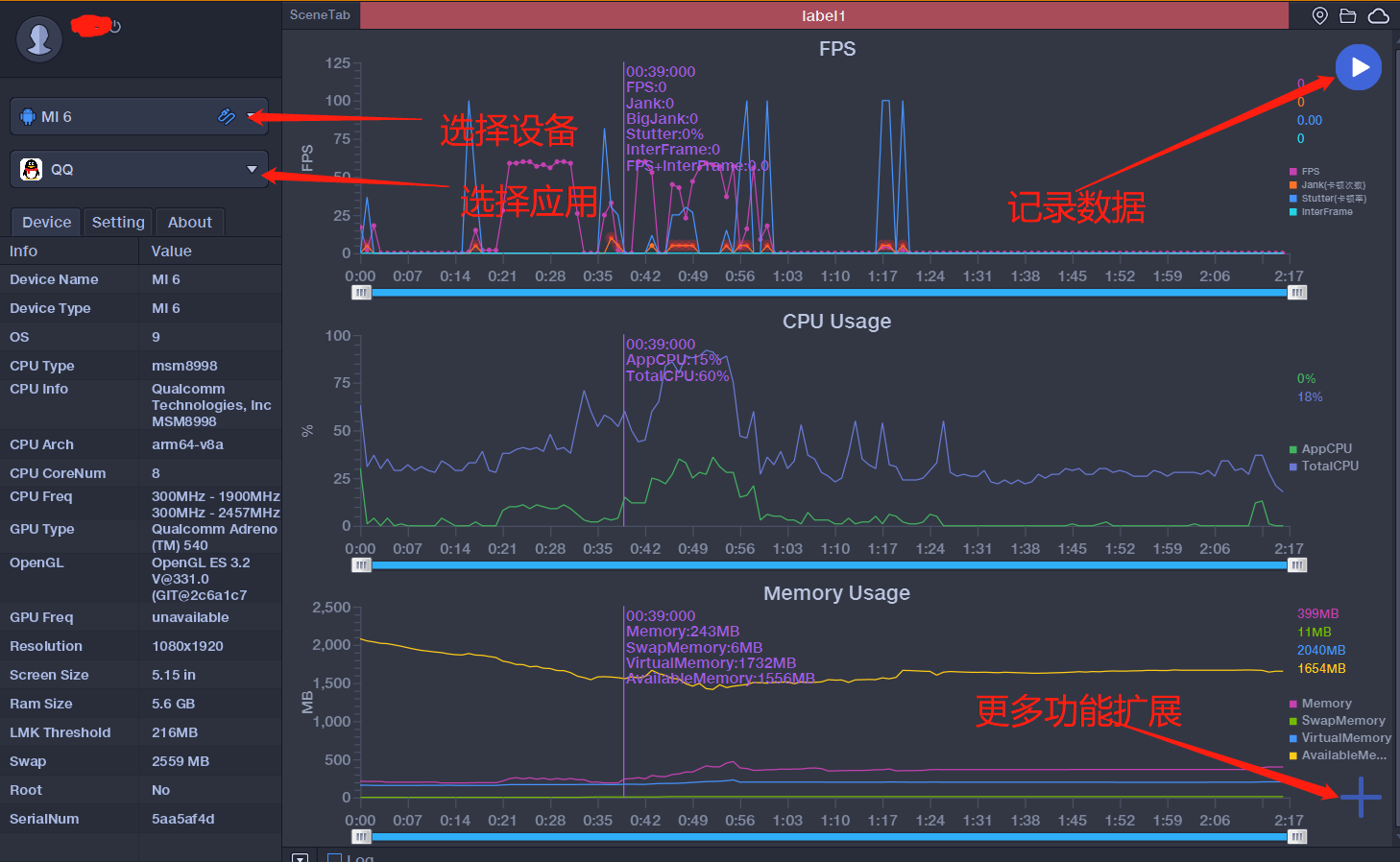
Task: Select the Resolution value 1080x1920
Action: tap(187, 646)
